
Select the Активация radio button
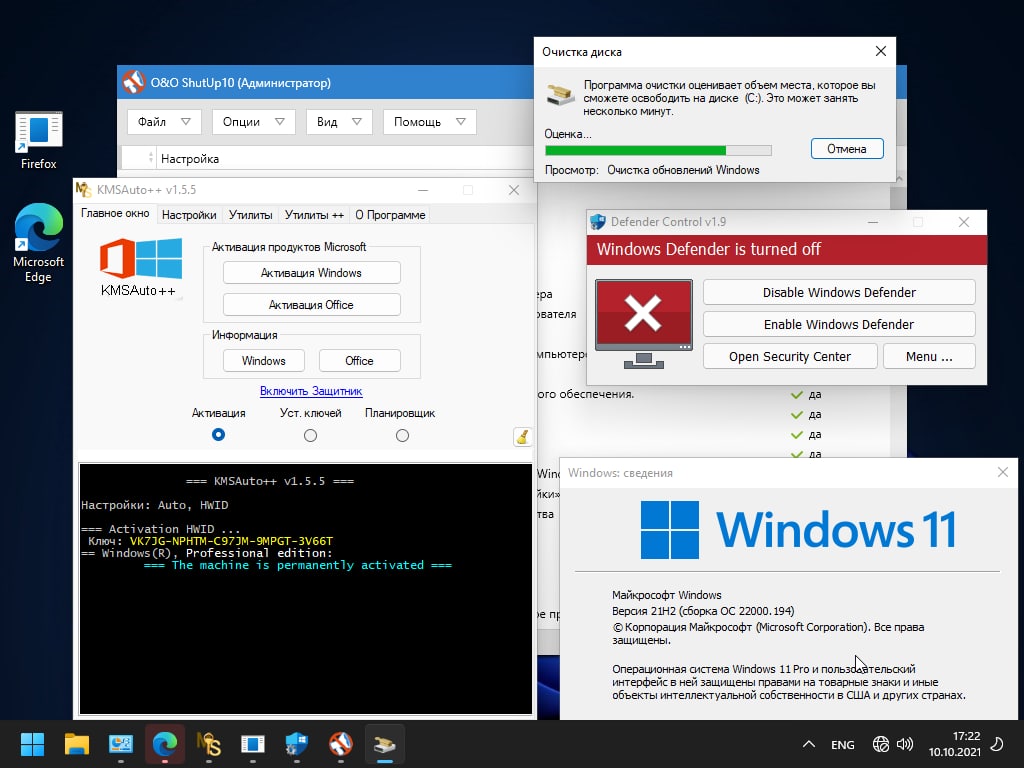[x=219, y=435]
